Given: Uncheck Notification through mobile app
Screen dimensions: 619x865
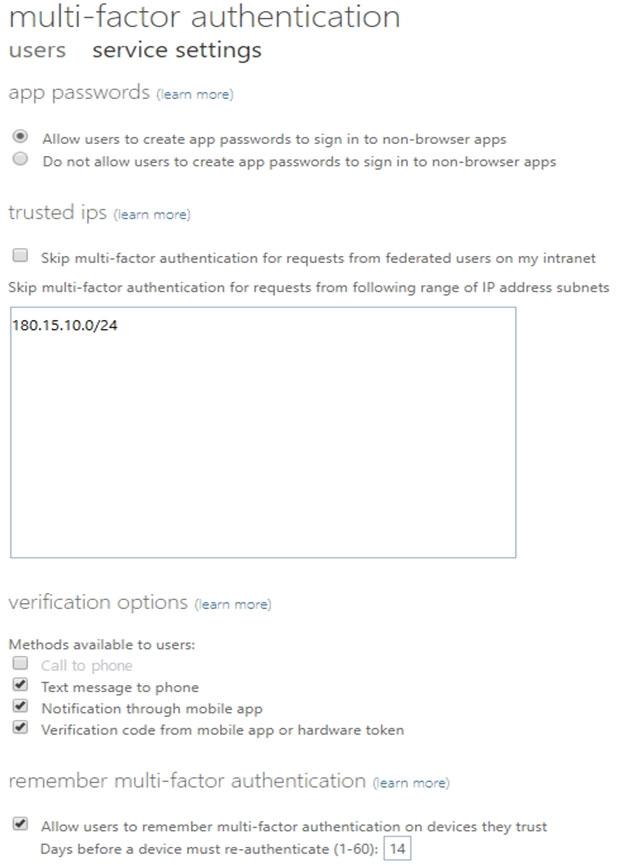Looking at the screenshot, I should click(x=20, y=707).
